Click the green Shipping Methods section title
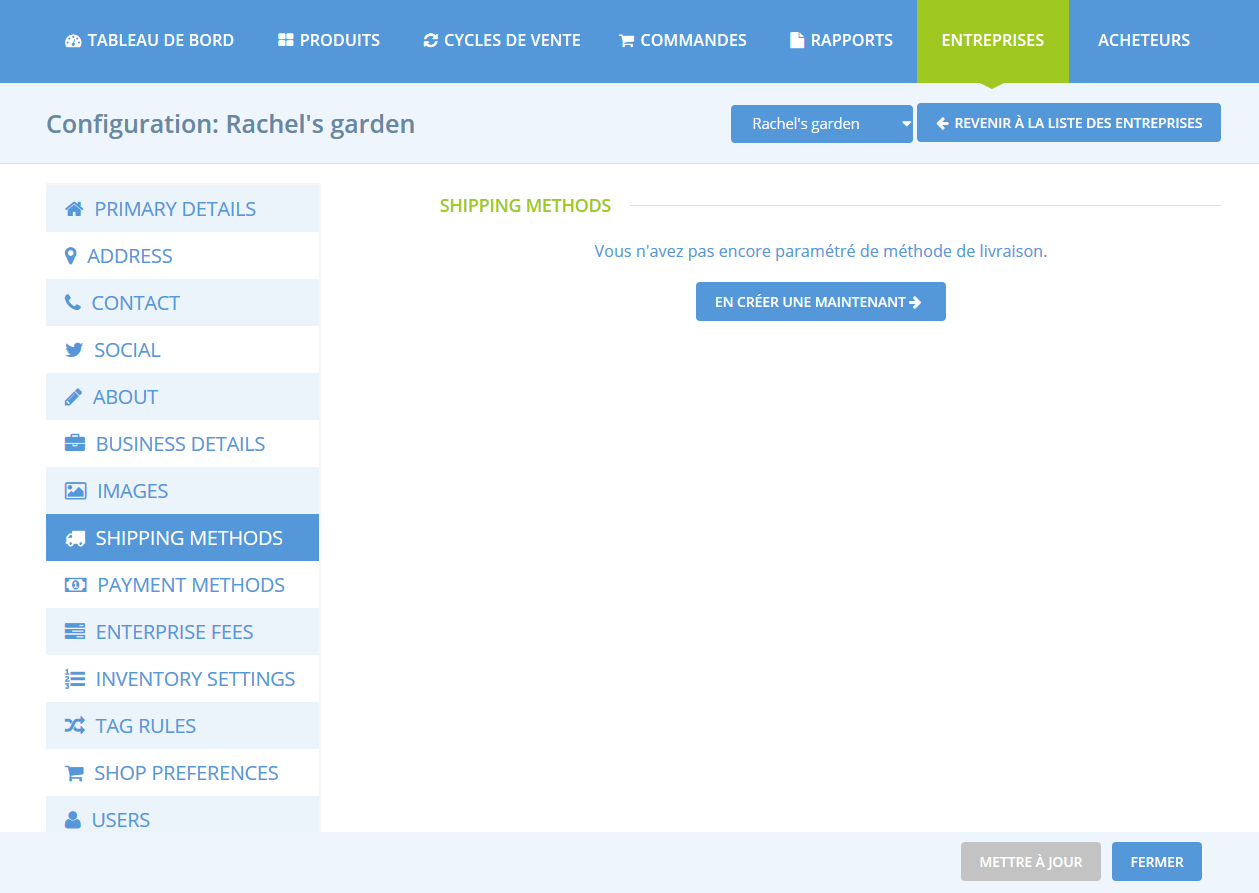1259x893 pixels. coord(525,206)
